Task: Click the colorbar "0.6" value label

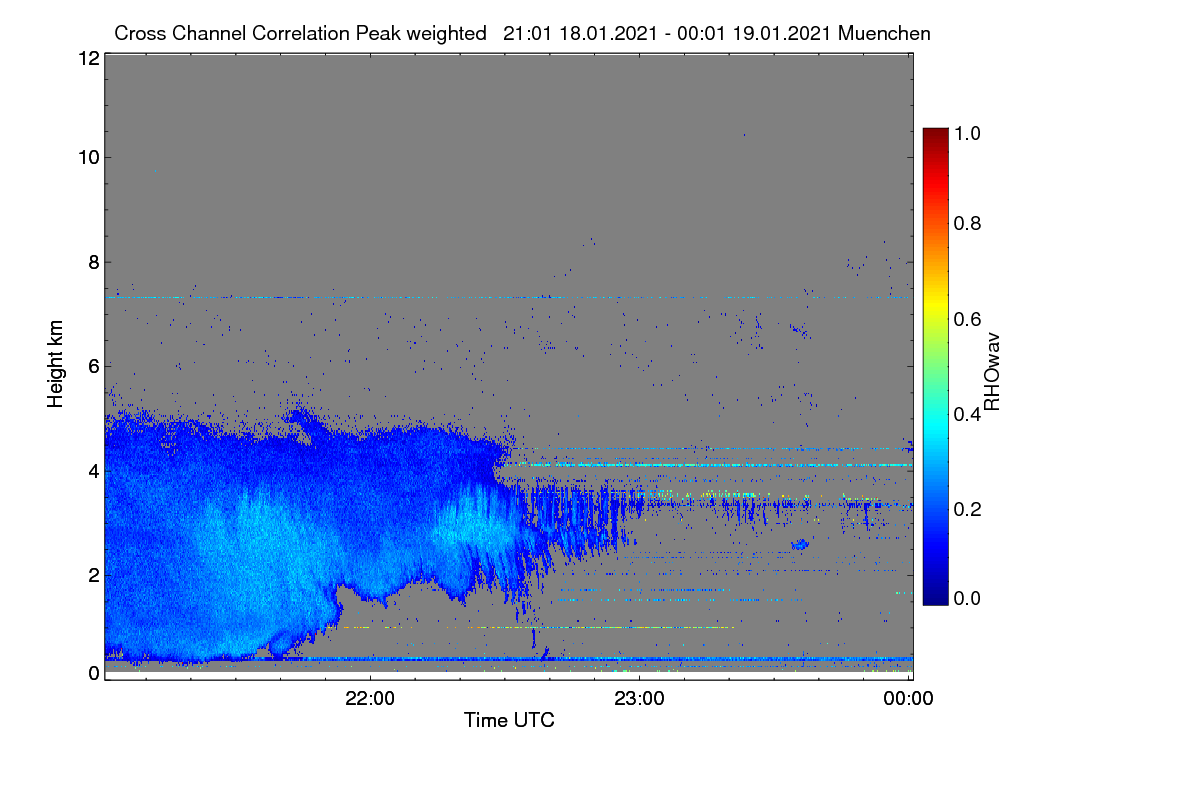Action: (965, 319)
